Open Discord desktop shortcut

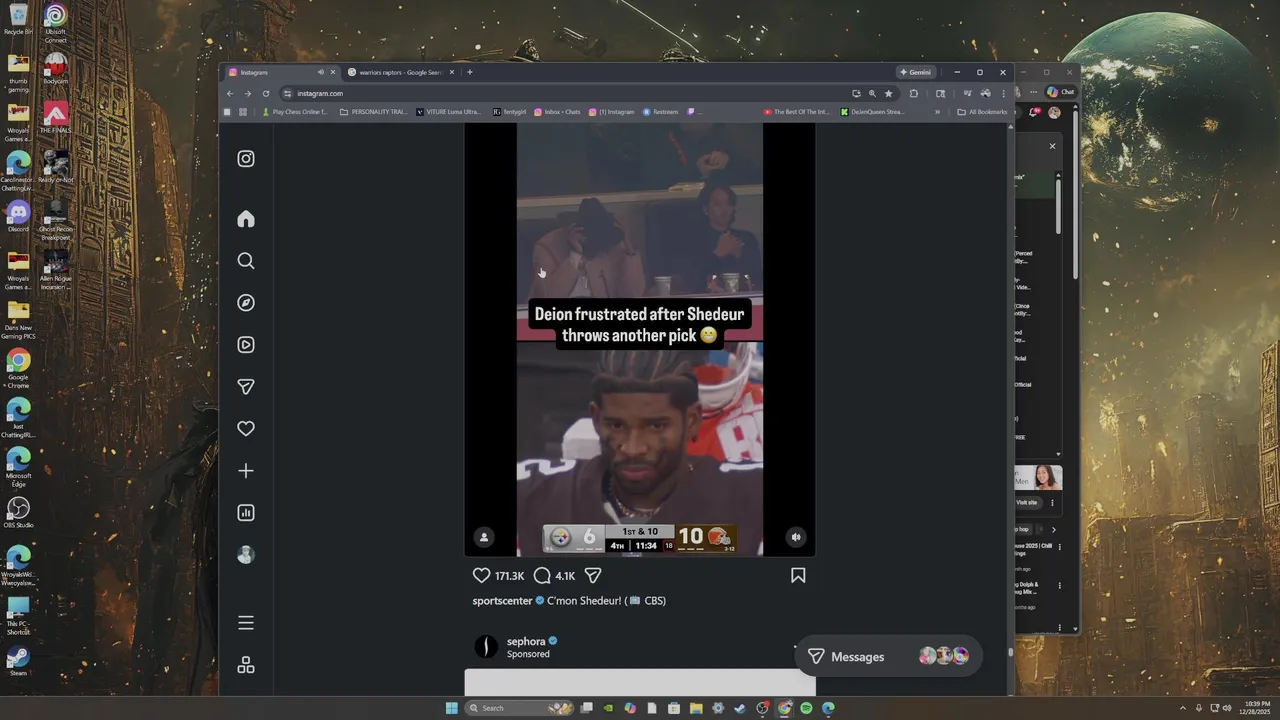coord(18,216)
